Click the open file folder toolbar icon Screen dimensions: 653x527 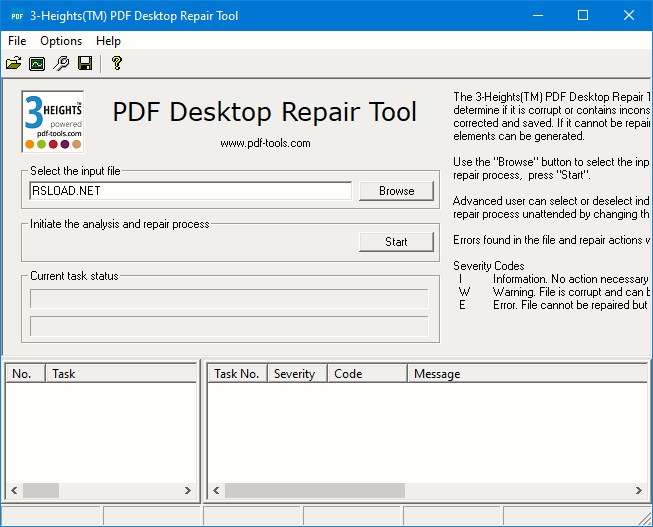coord(13,64)
